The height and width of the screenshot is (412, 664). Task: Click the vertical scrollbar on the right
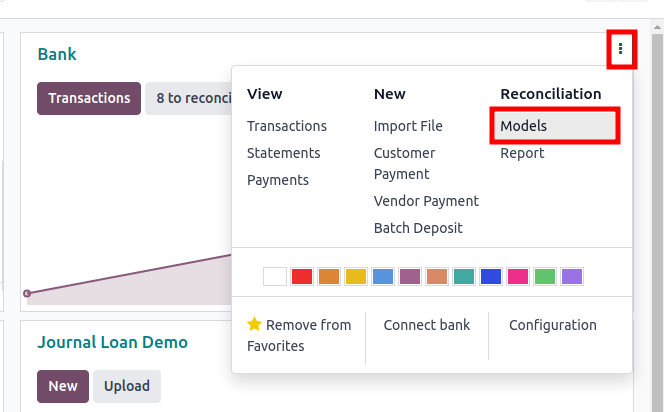click(657, 212)
